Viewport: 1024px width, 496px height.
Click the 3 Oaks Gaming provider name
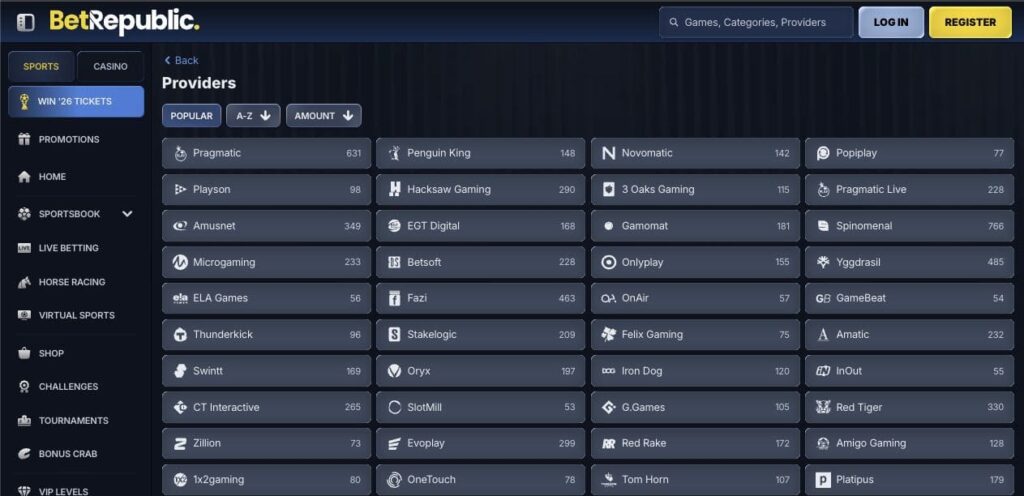coord(658,189)
